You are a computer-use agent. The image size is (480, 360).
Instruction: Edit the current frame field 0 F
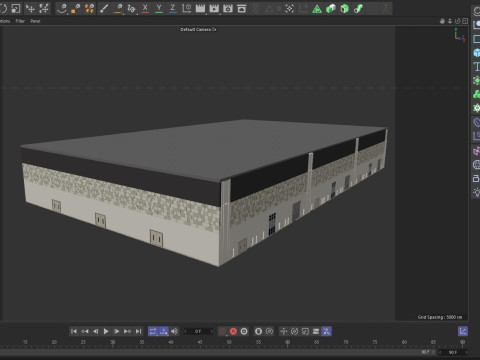coord(198,331)
